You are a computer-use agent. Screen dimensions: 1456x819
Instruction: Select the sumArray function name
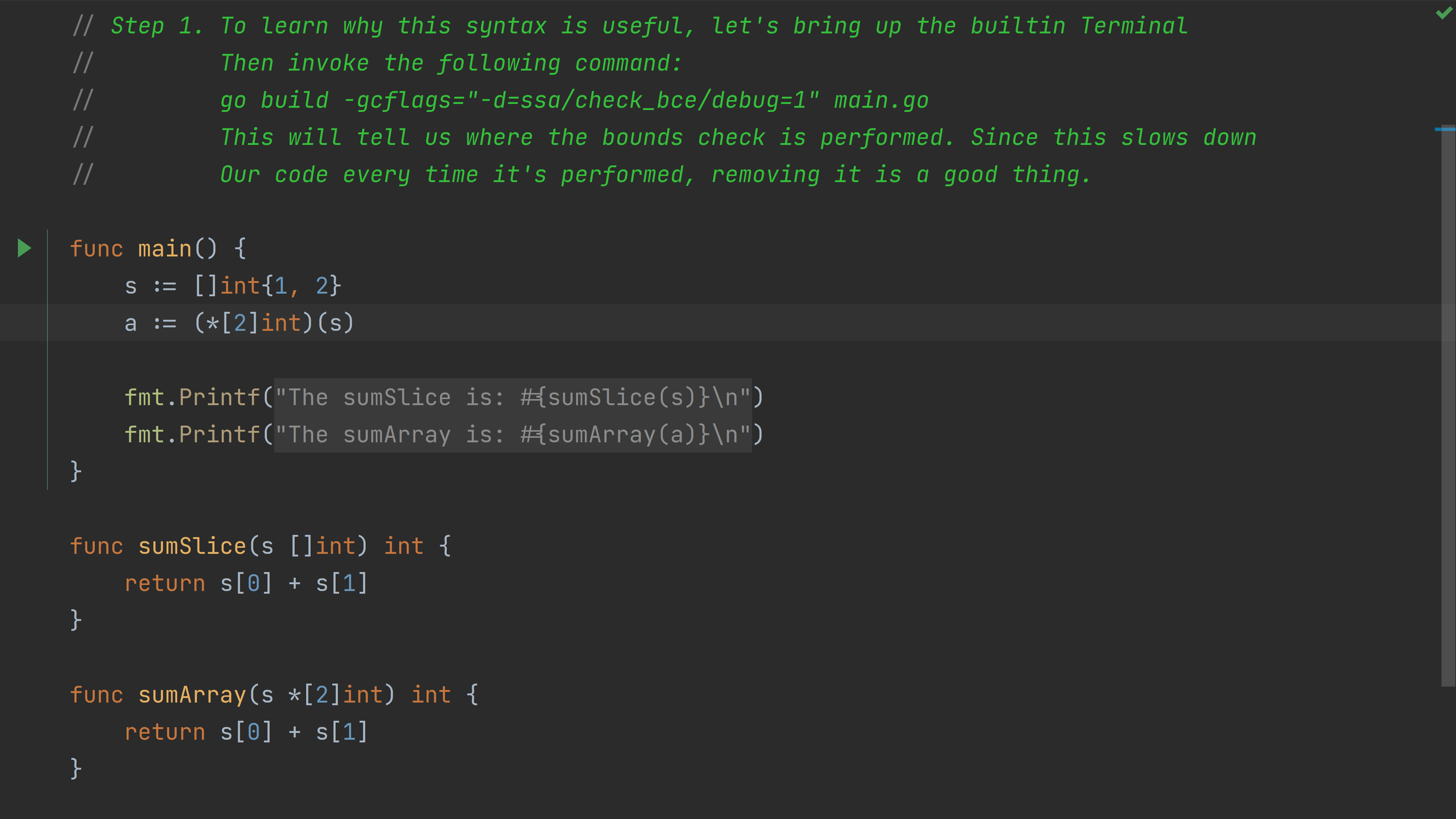tap(192, 694)
